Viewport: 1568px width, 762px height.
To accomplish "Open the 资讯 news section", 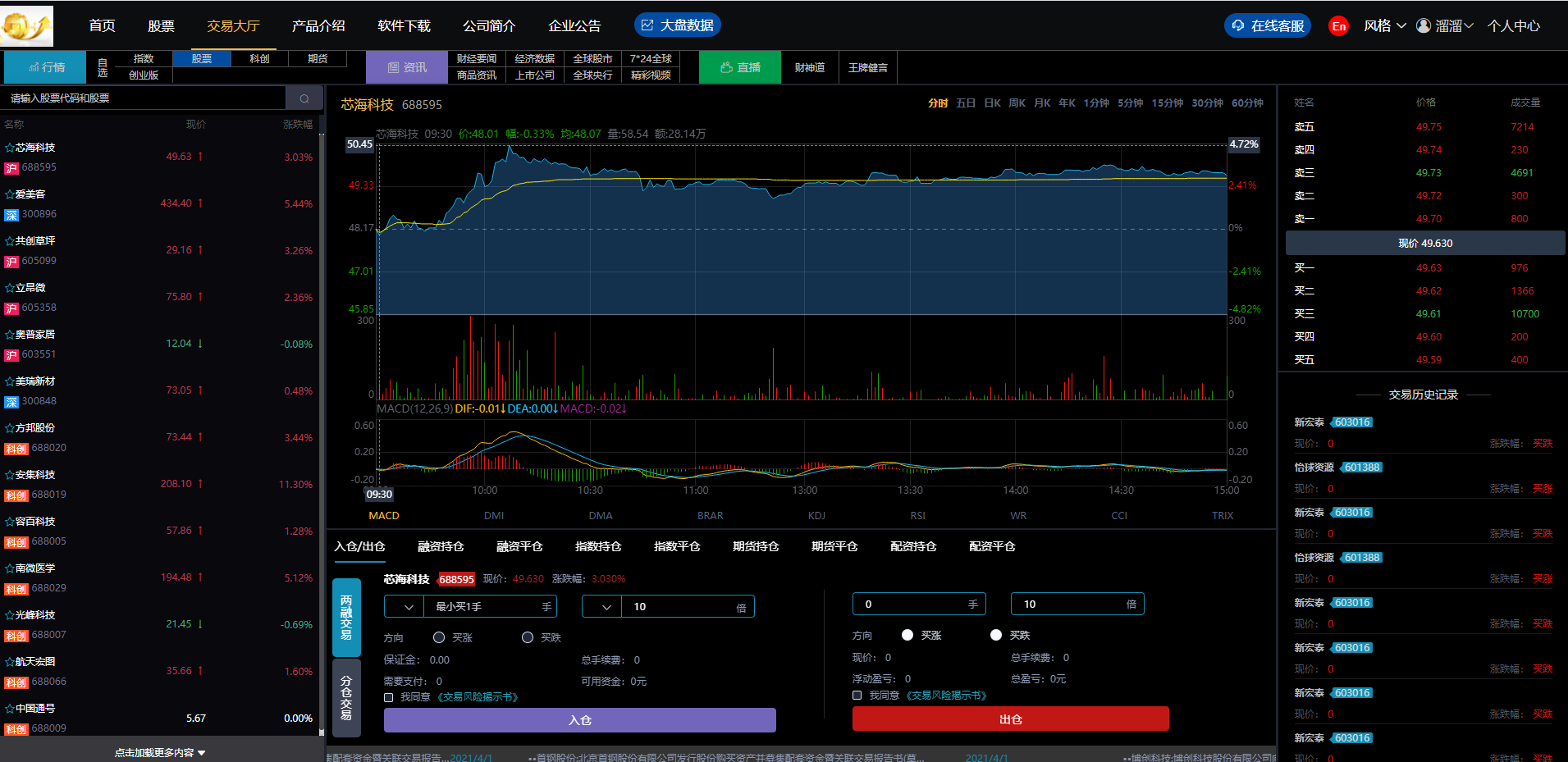I will [x=407, y=67].
